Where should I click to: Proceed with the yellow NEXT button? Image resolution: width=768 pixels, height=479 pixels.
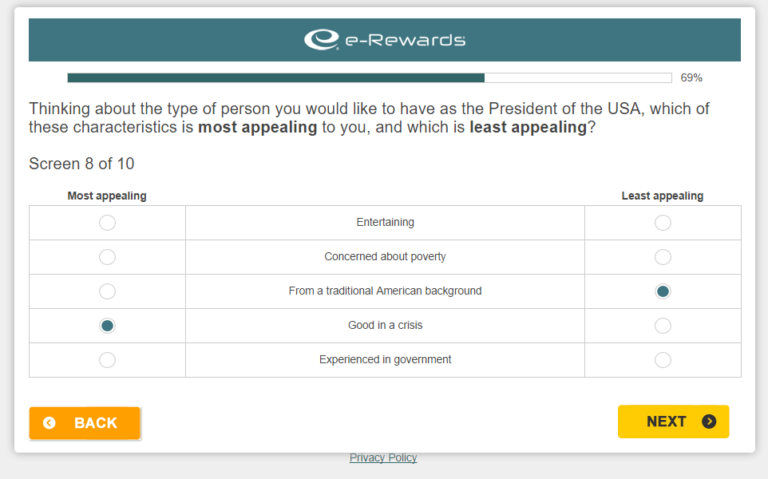pyautogui.click(x=673, y=421)
